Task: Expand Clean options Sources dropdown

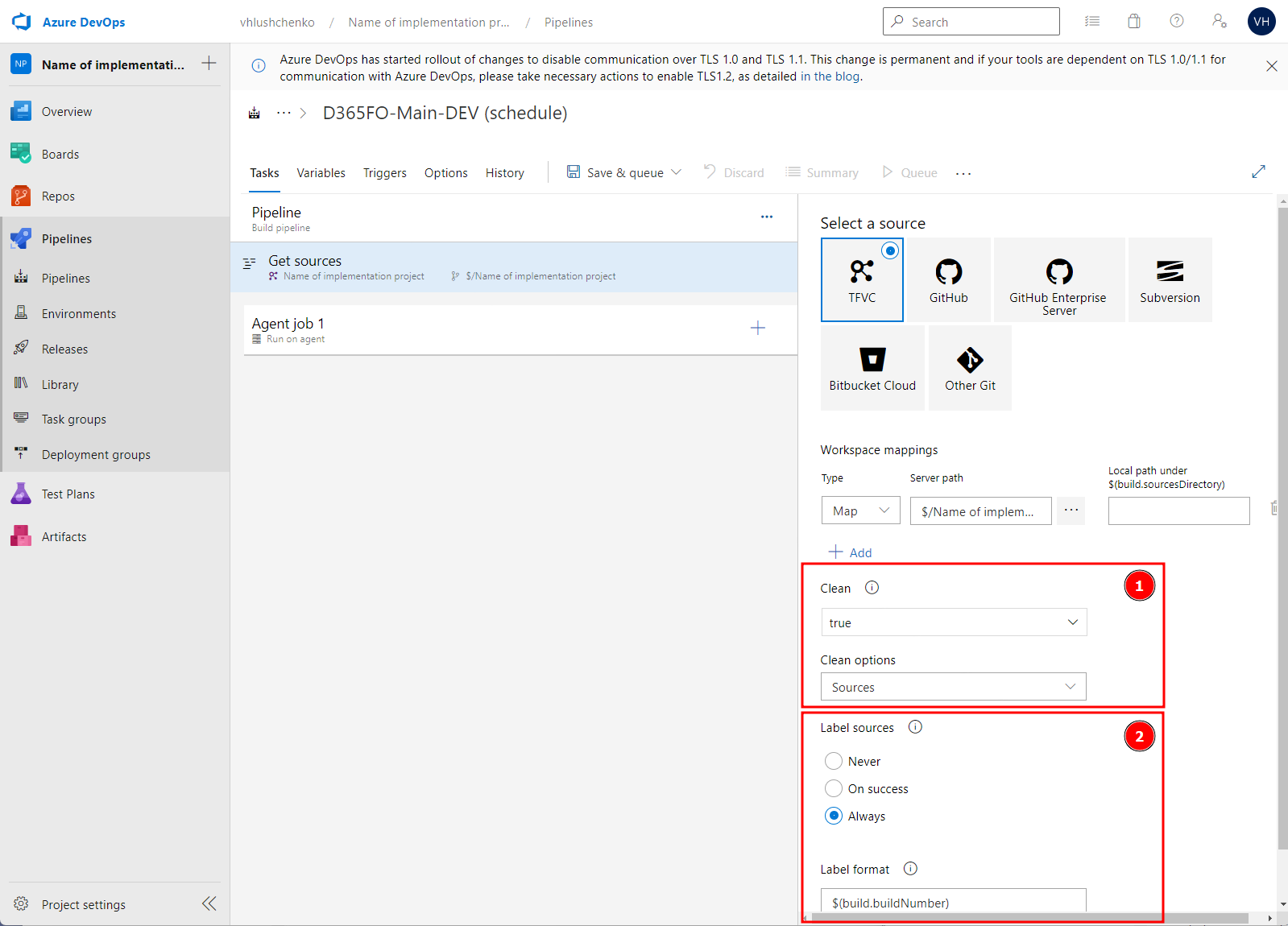Action: point(953,687)
